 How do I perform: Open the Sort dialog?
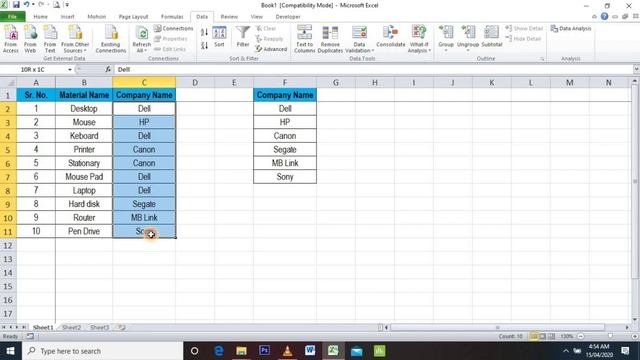tap(219, 37)
